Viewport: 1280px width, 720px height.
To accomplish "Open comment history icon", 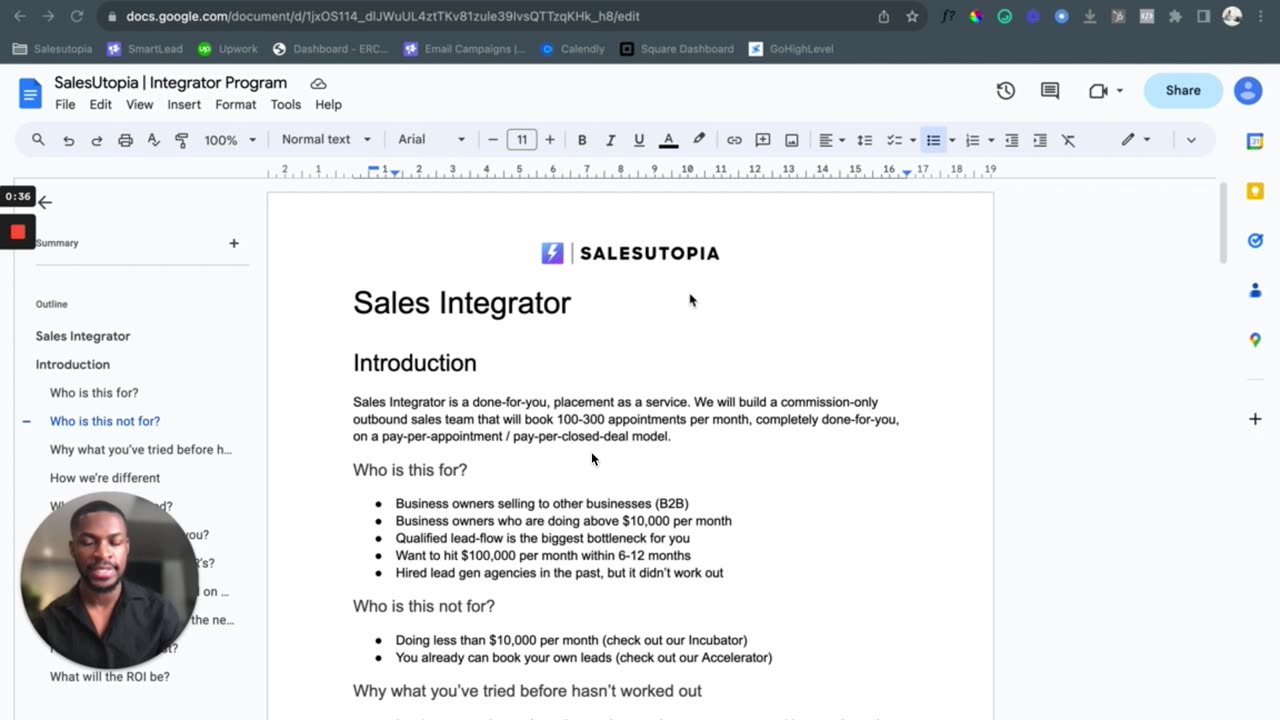I will (1050, 91).
